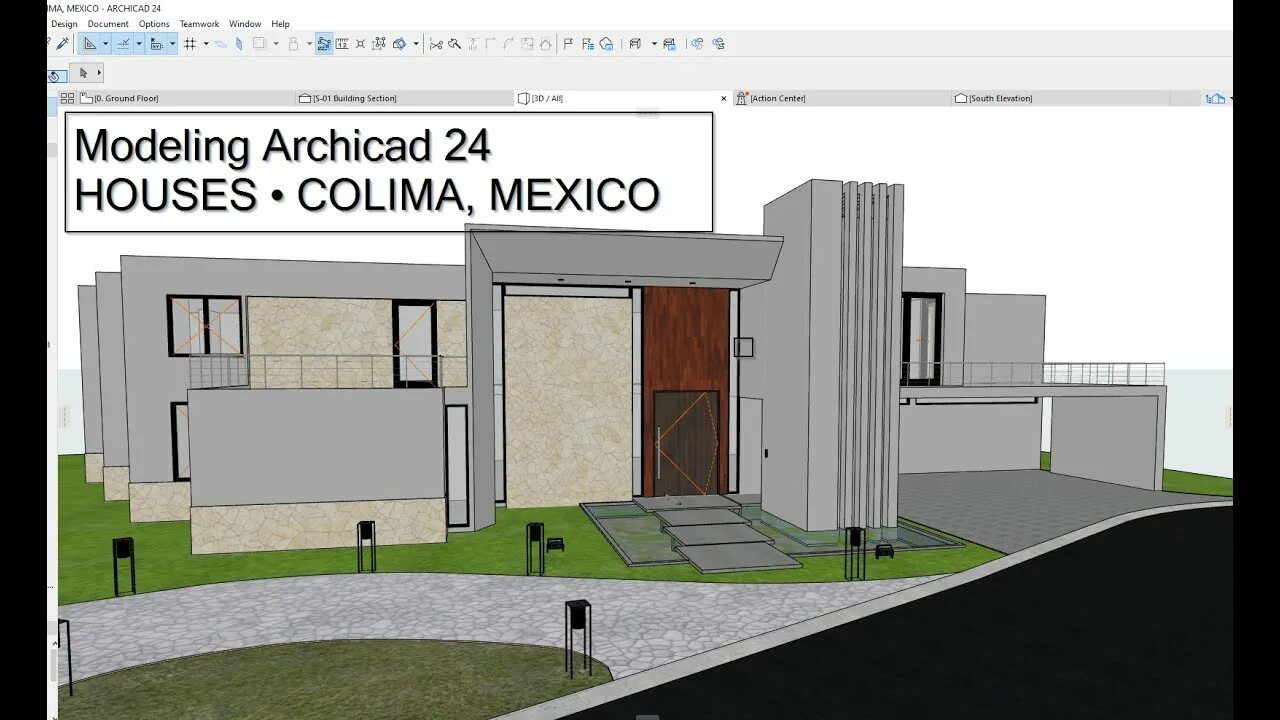Click the dimmed intersect tool icon
The height and width of the screenshot is (720, 1280).
[x=491, y=44]
